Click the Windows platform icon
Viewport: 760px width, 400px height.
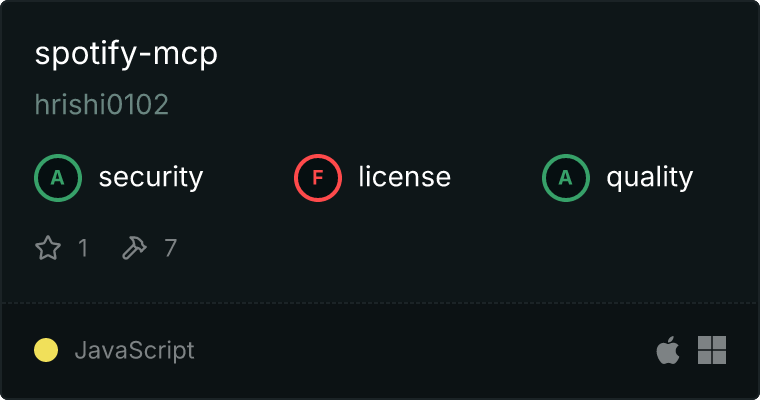(712, 350)
